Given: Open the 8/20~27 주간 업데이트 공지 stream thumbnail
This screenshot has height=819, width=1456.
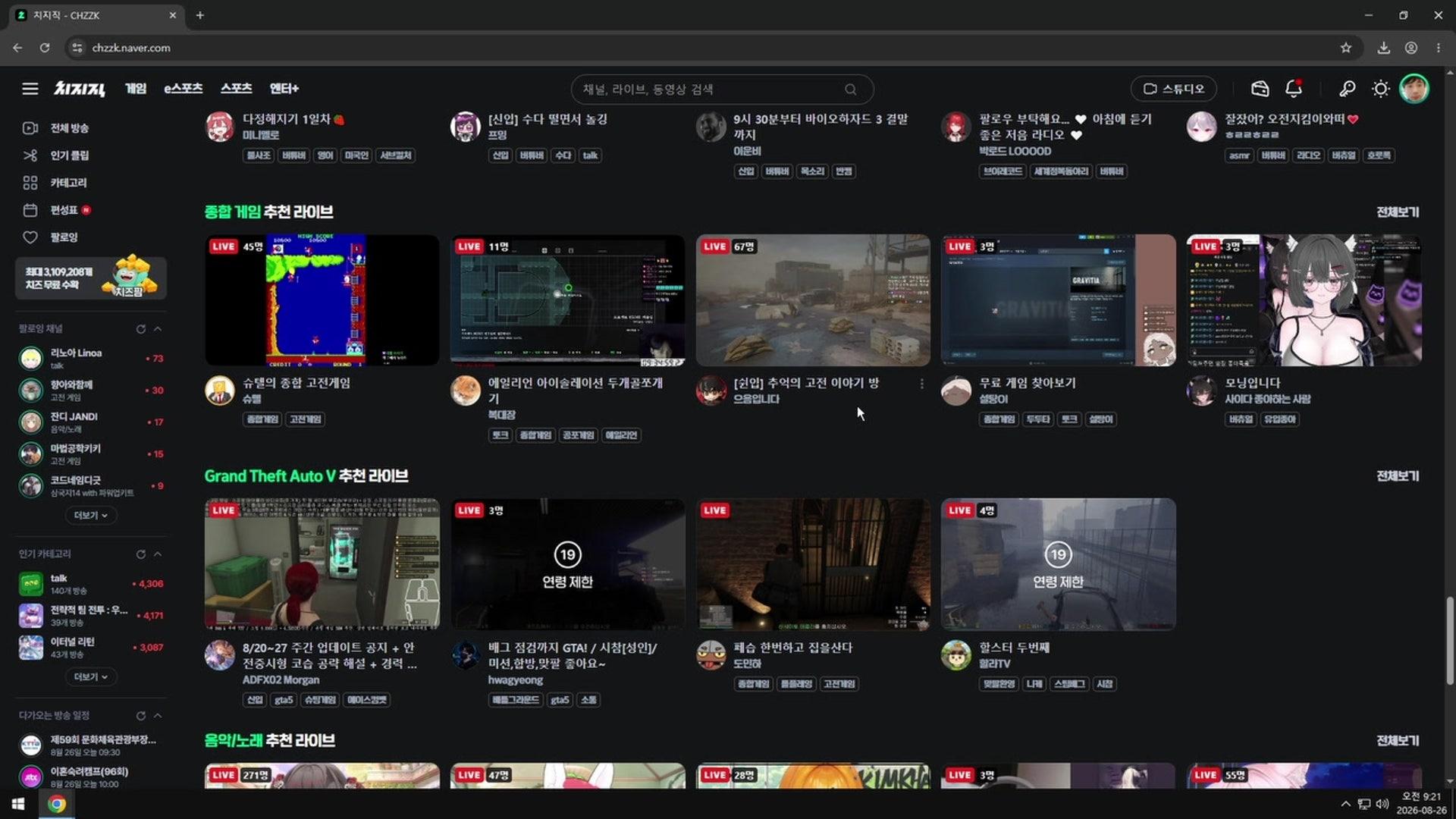Looking at the screenshot, I should click(x=322, y=564).
